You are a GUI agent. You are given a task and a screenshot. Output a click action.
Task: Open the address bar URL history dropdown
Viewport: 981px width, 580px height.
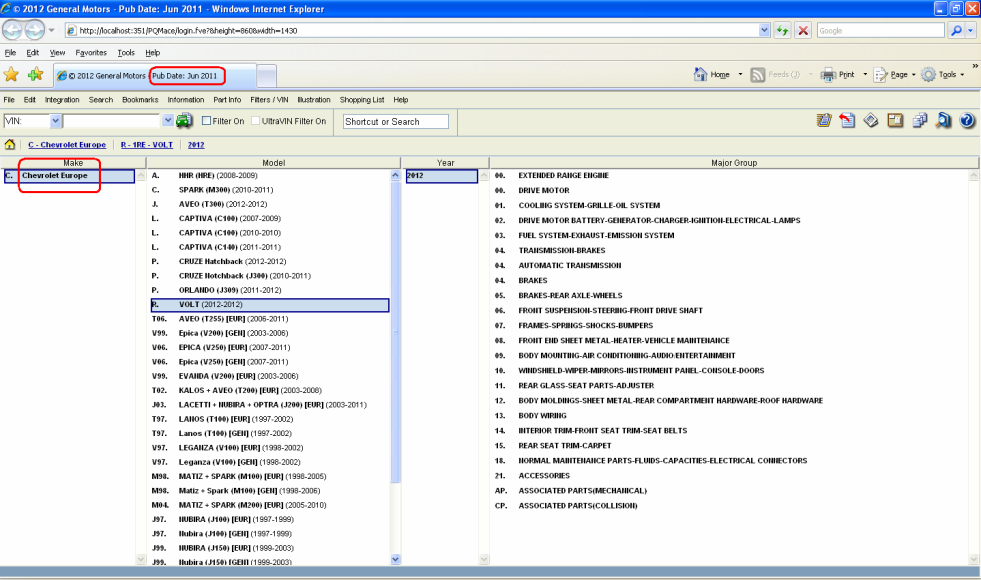[765, 30]
